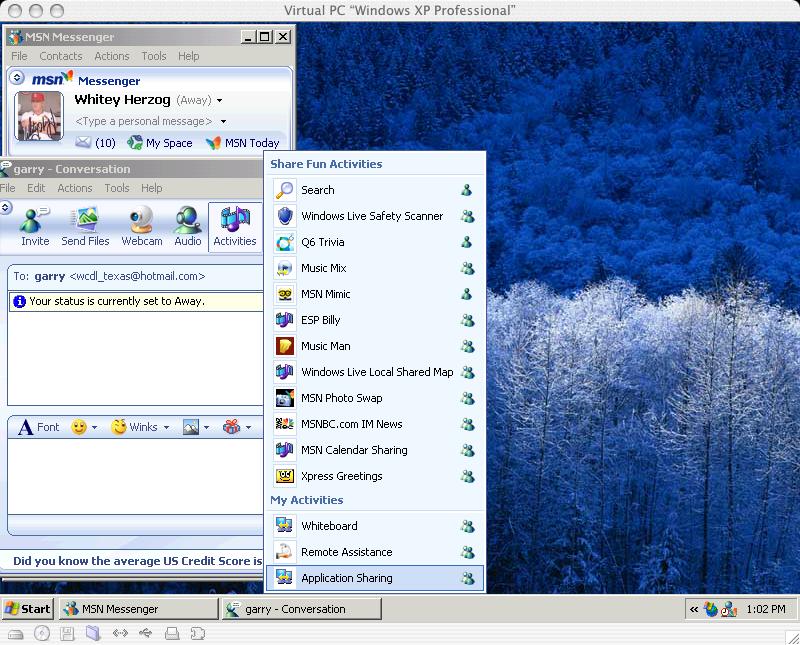The image size is (800, 645).
Task: Open Windows Live Local Shared Map icon
Action: pos(285,372)
